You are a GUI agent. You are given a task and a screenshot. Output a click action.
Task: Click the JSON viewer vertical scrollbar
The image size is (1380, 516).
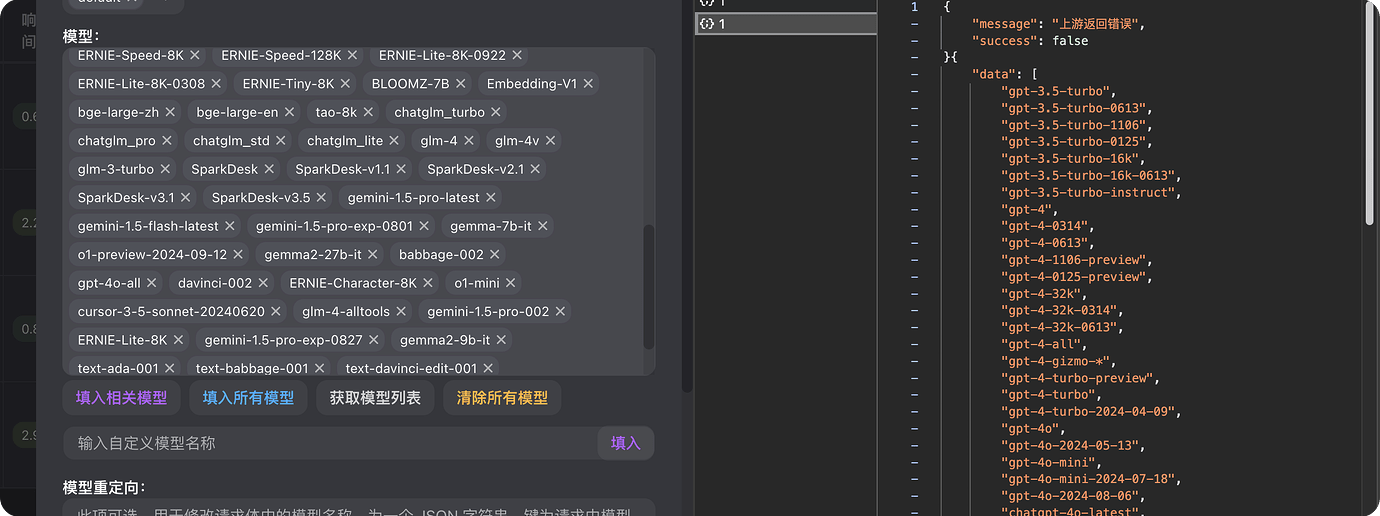pos(1369,112)
